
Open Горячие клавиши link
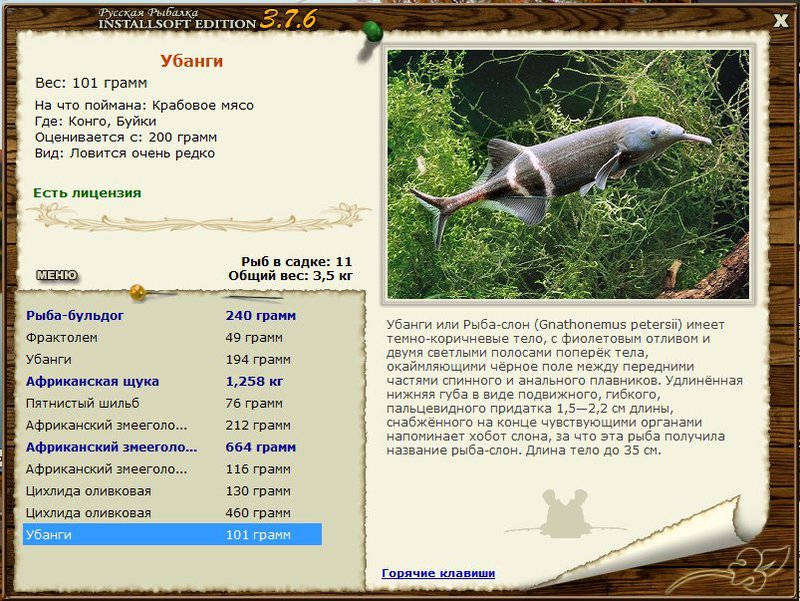coord(438,573)
